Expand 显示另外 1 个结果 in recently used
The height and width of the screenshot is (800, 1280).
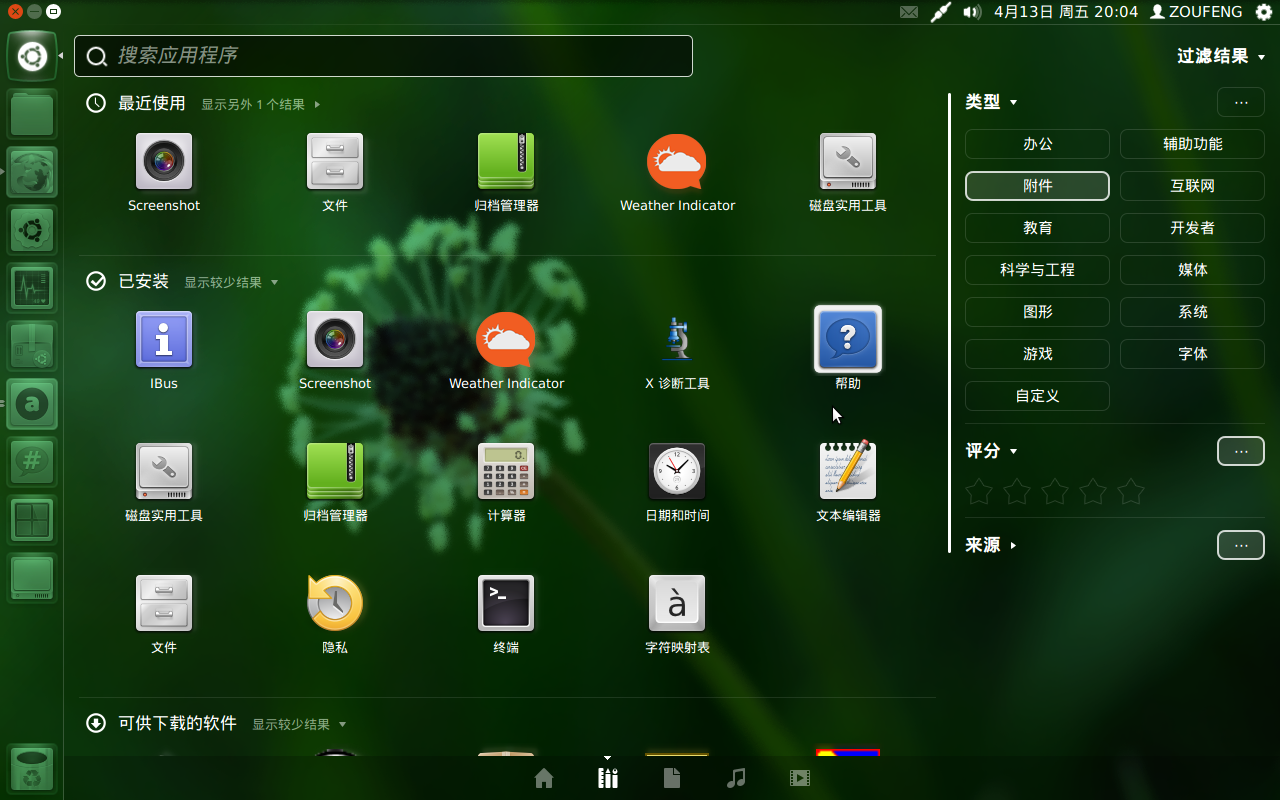pyautogui.click(x=260, y=104)
